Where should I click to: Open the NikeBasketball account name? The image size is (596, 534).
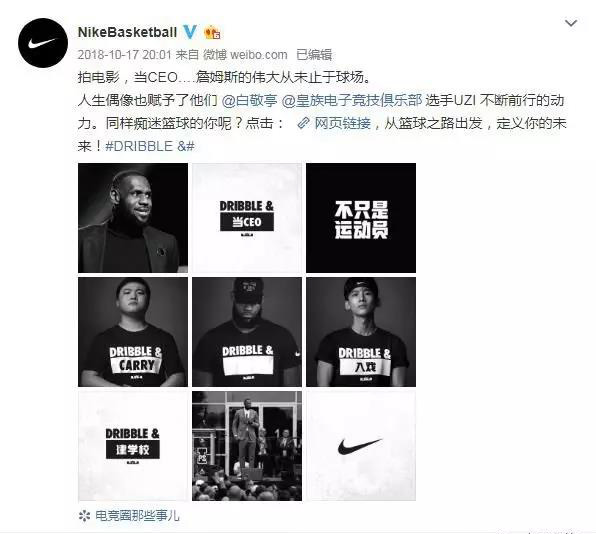tap(127, 32)
